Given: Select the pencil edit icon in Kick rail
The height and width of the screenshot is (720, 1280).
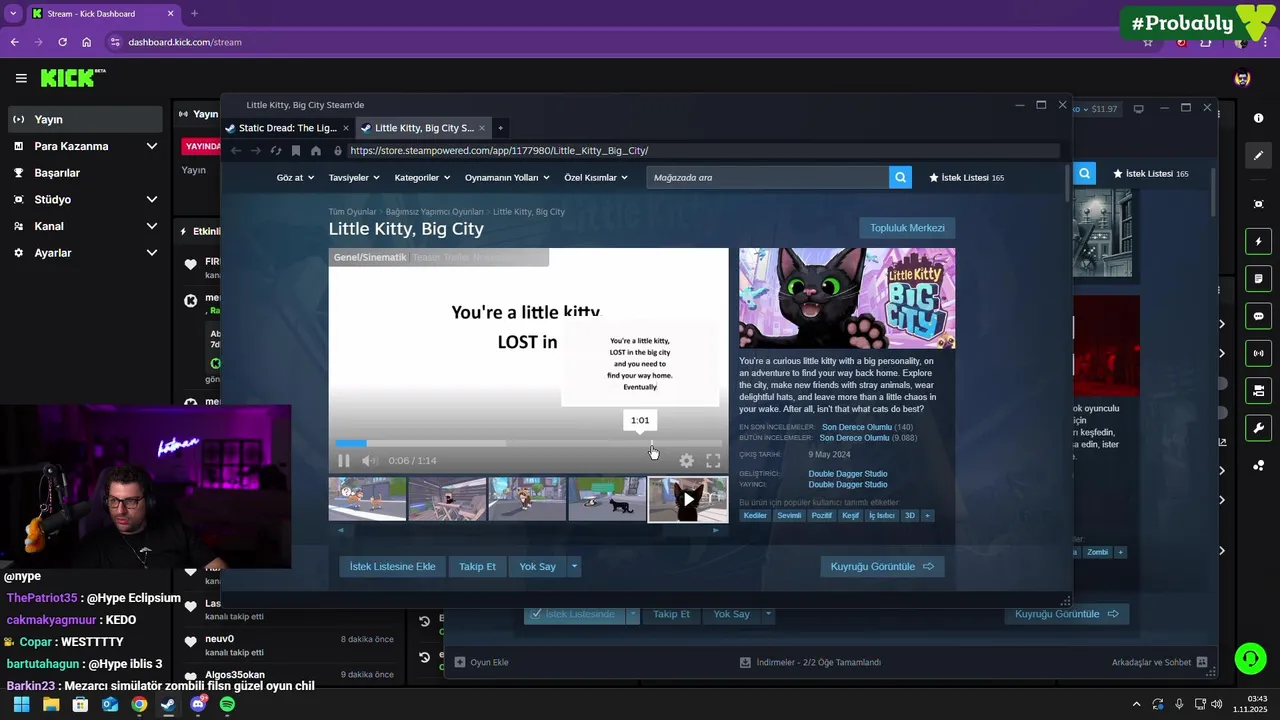Looking at the screenshot, I should pos(1258,156).
